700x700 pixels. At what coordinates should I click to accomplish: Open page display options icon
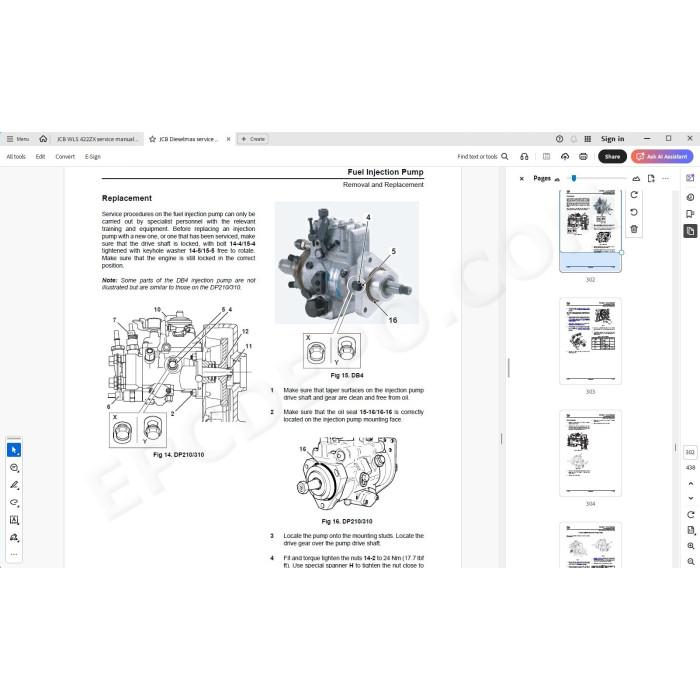click(691, 530)
